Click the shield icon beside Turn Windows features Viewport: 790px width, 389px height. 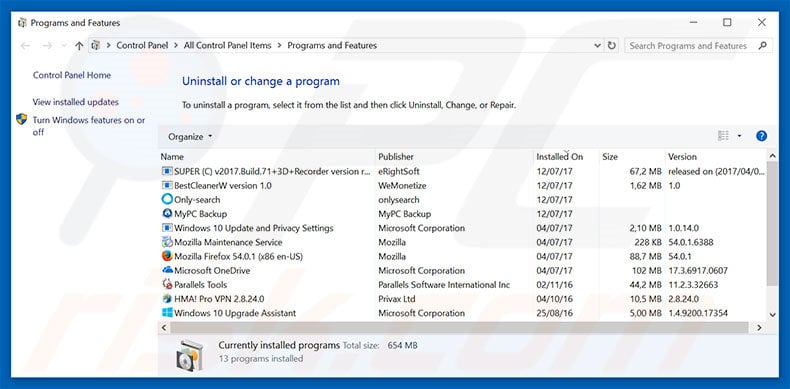(22, 119)
